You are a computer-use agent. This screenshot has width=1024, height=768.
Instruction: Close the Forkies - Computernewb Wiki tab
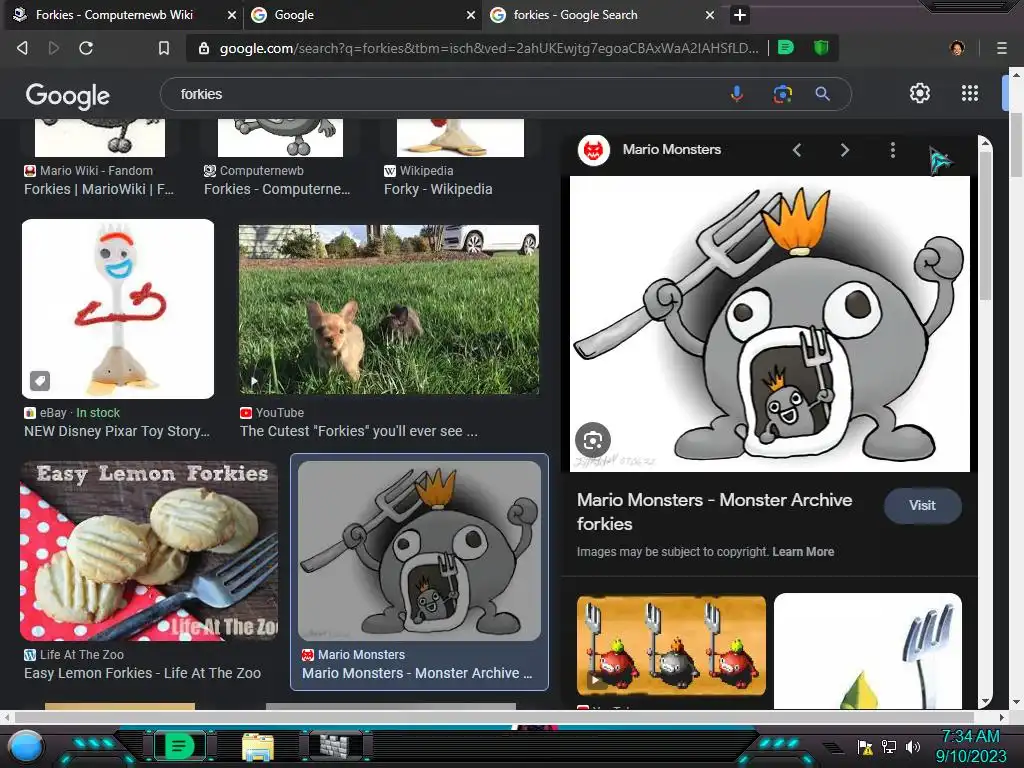pos(231,15)
